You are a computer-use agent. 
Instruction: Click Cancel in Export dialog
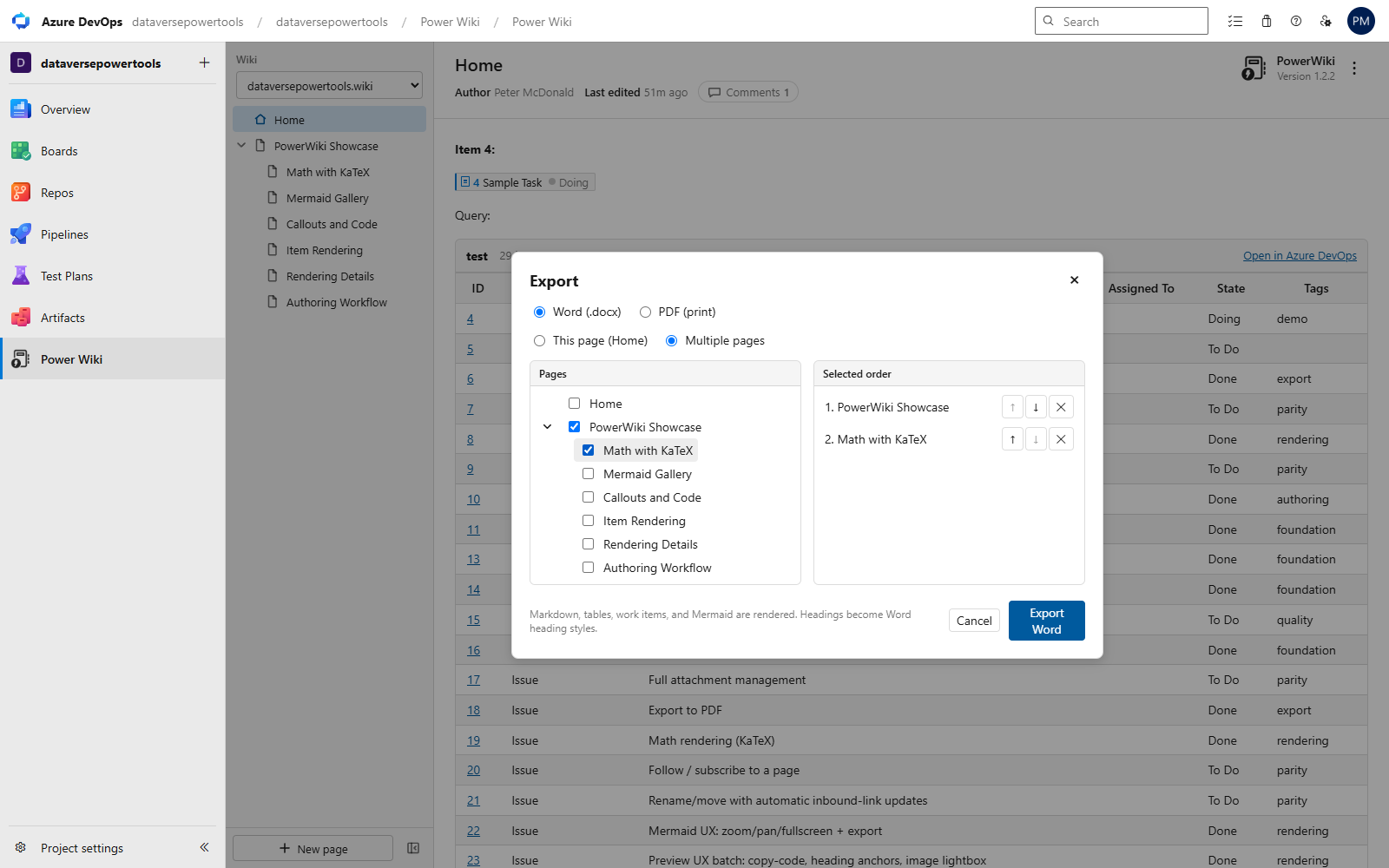[x=974, y=621]
